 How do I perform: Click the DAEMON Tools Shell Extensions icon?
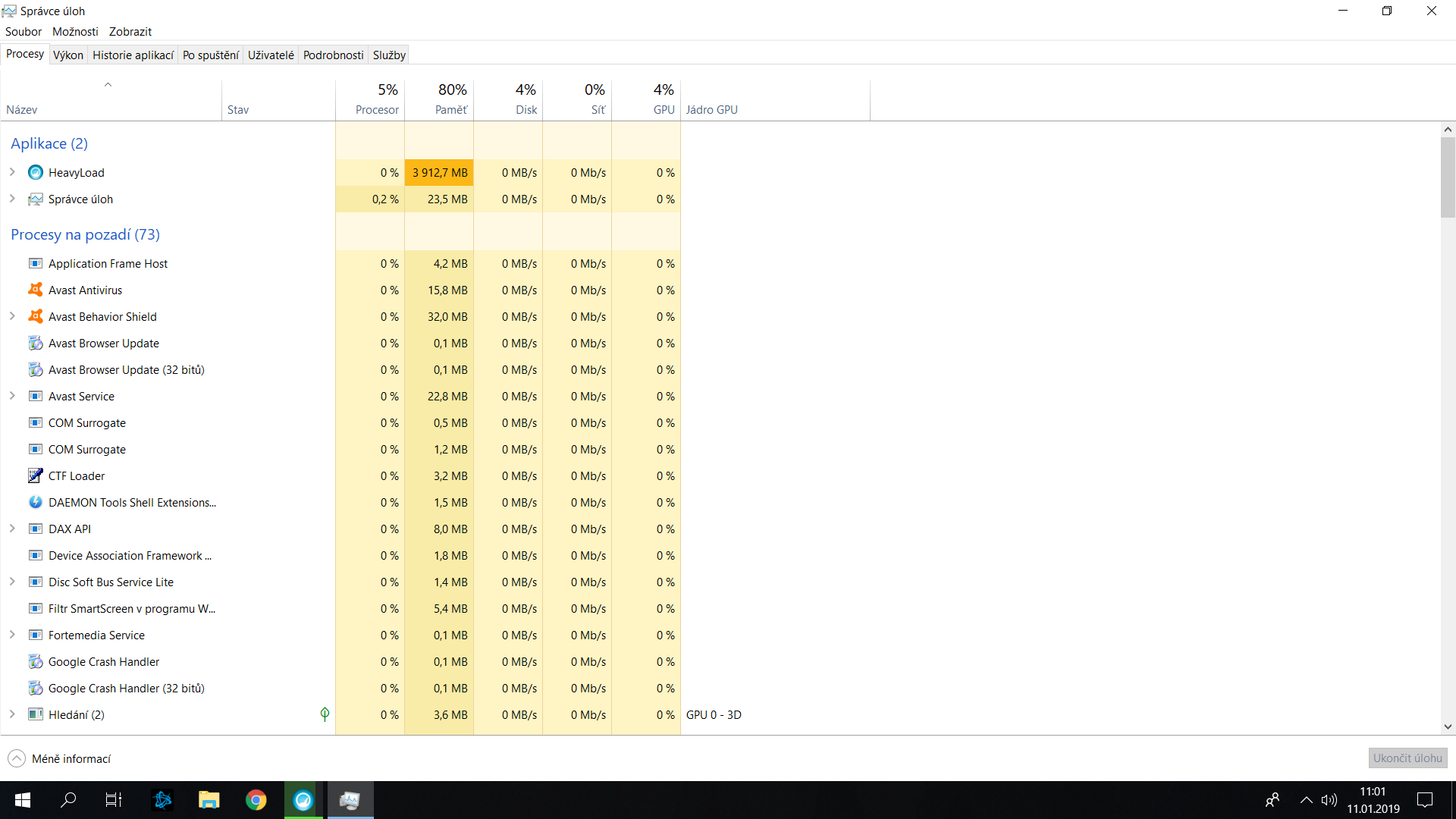coord(36,503)
